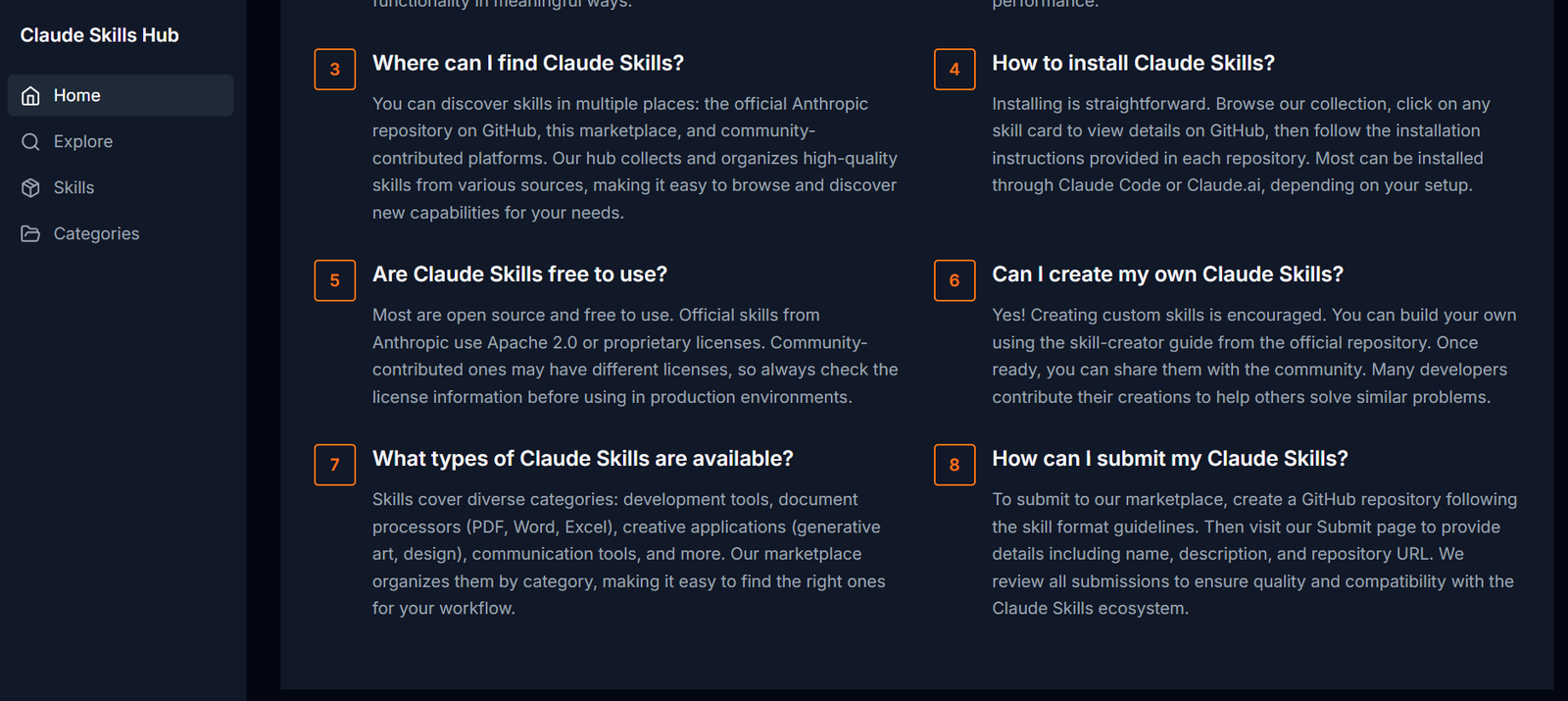The height and width of the screenshot is (701, 1568).
Task: Click 'Are Claude Skills free to use?' heading
Action: pyautogui.click(x=519, y=275)
